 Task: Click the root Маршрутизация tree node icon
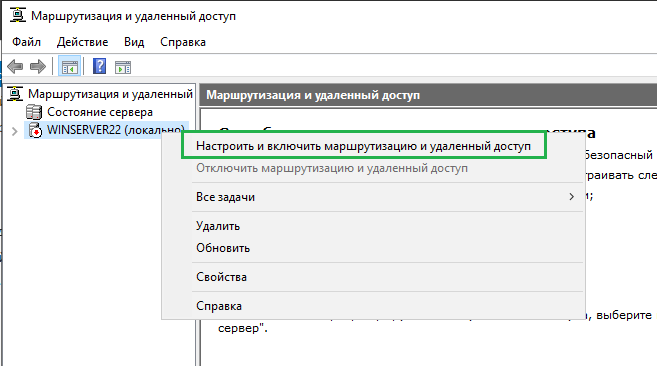[x=15, y=93]
